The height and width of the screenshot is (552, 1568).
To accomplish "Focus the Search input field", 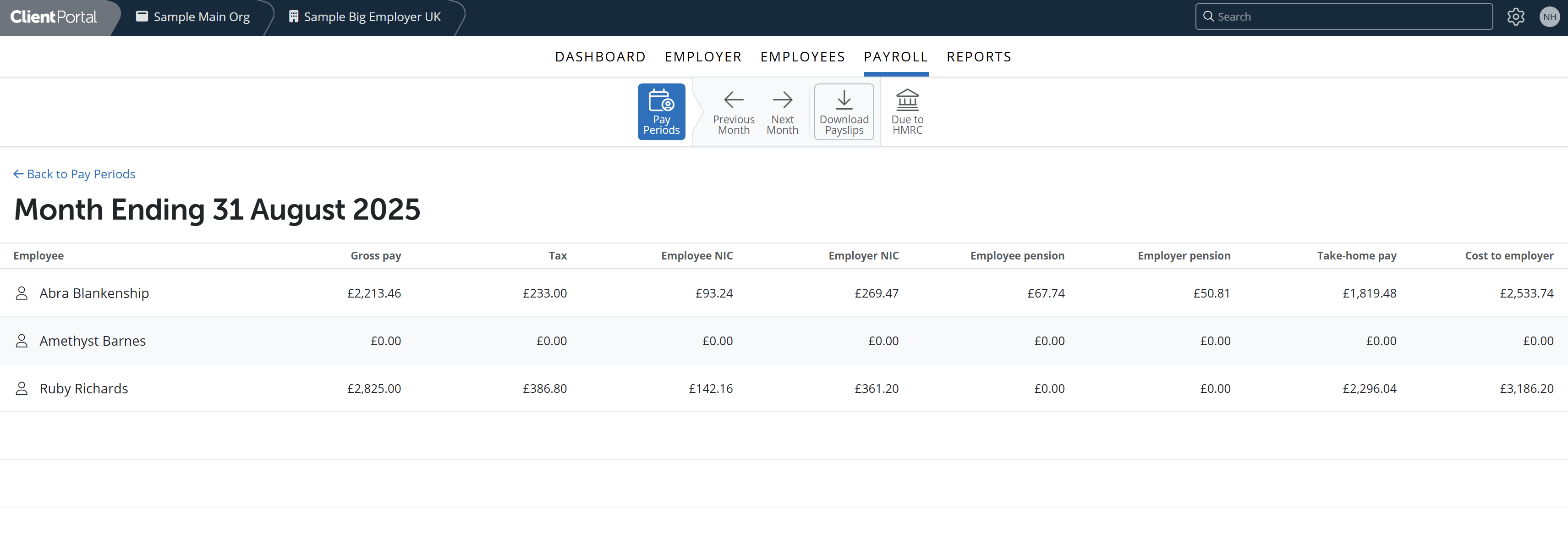I will click(x=1343, y=17).
